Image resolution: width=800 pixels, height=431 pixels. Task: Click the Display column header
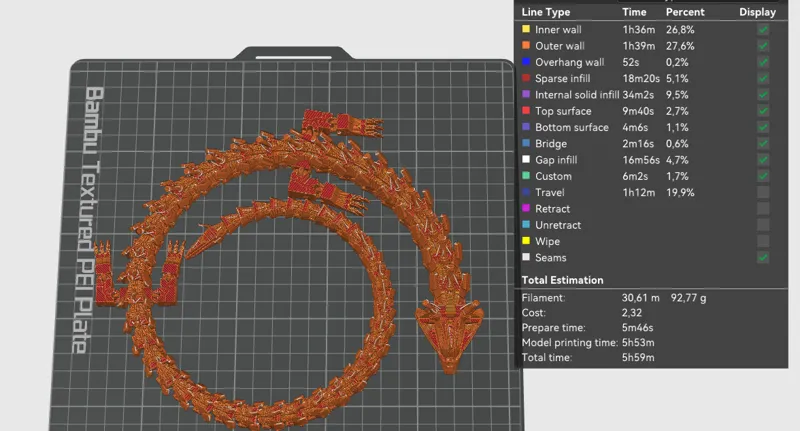pos(757,12)
